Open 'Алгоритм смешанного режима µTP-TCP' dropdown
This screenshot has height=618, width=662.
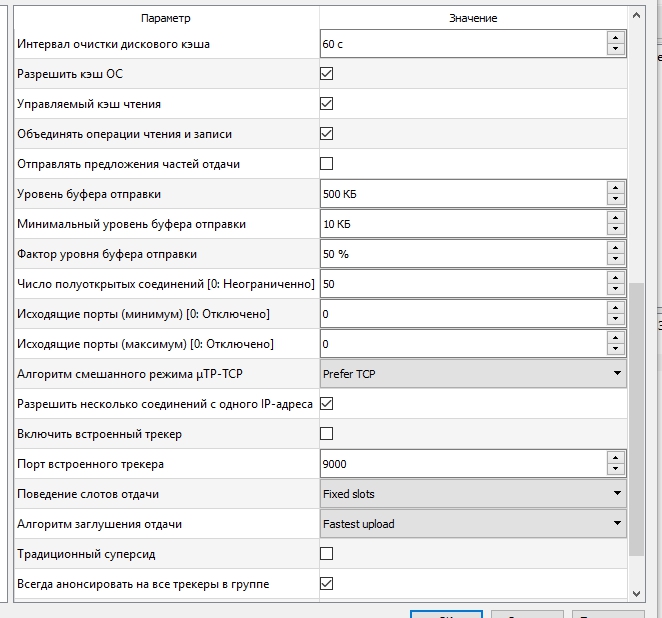click(x=473, y=374)
